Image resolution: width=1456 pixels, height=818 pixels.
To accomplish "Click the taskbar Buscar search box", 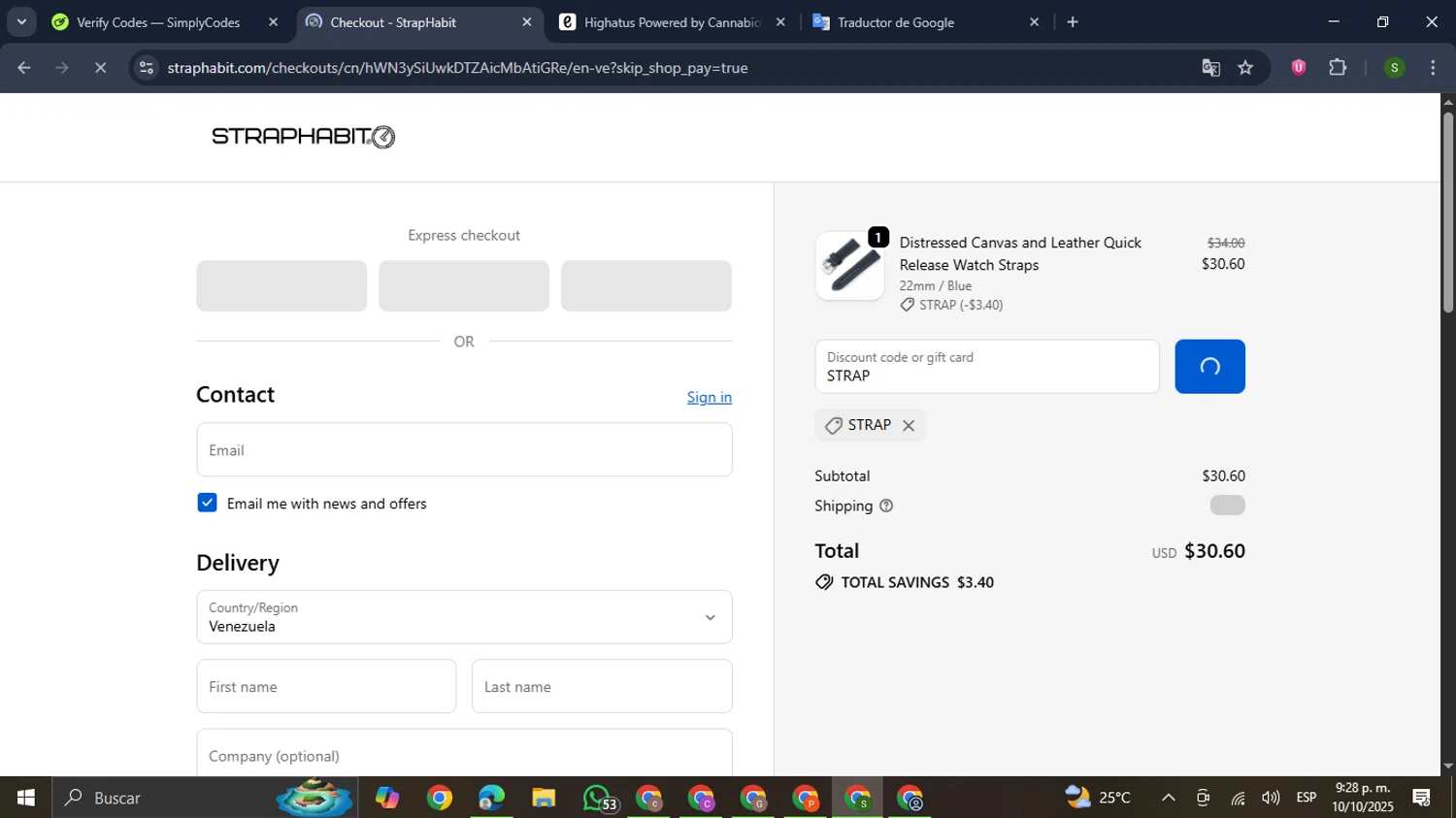I will pyautogui.click(x=204, y=798).
